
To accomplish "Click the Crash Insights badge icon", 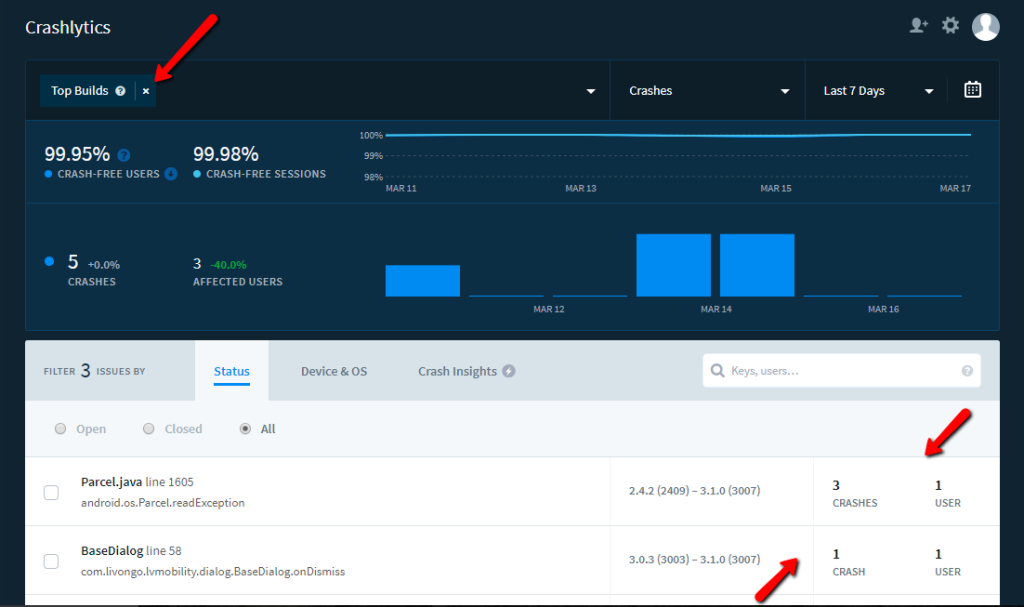I will click(509, 371).
